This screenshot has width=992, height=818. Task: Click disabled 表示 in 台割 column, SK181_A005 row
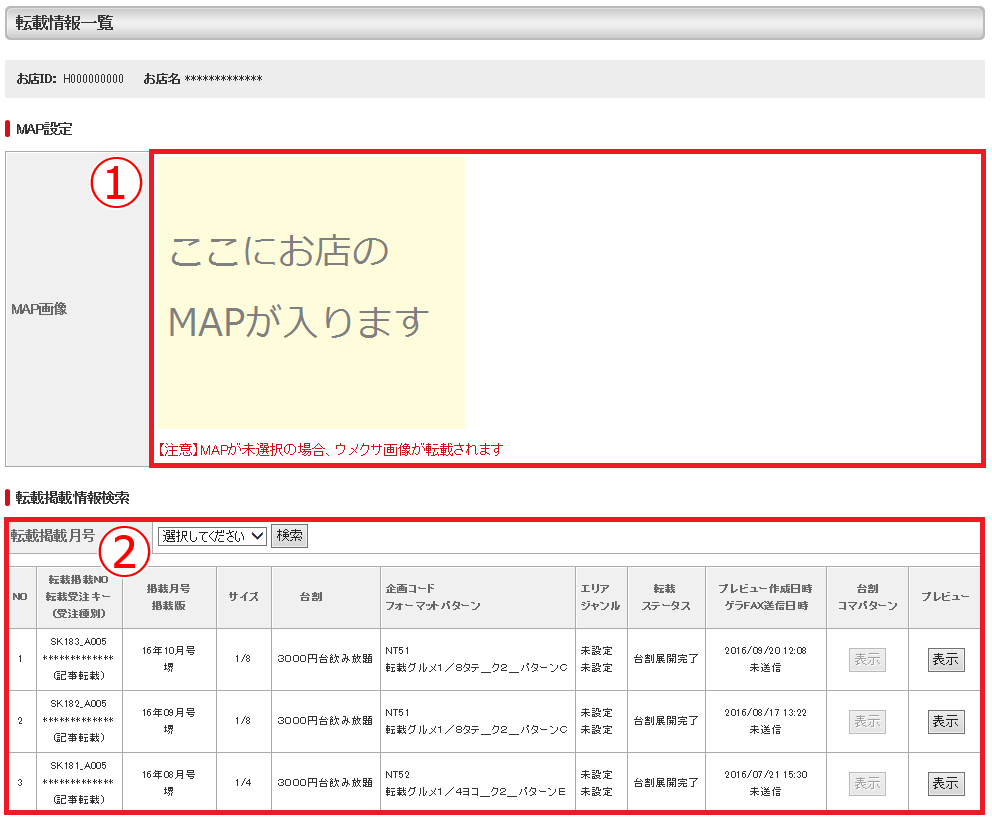(x=867, y=783)
